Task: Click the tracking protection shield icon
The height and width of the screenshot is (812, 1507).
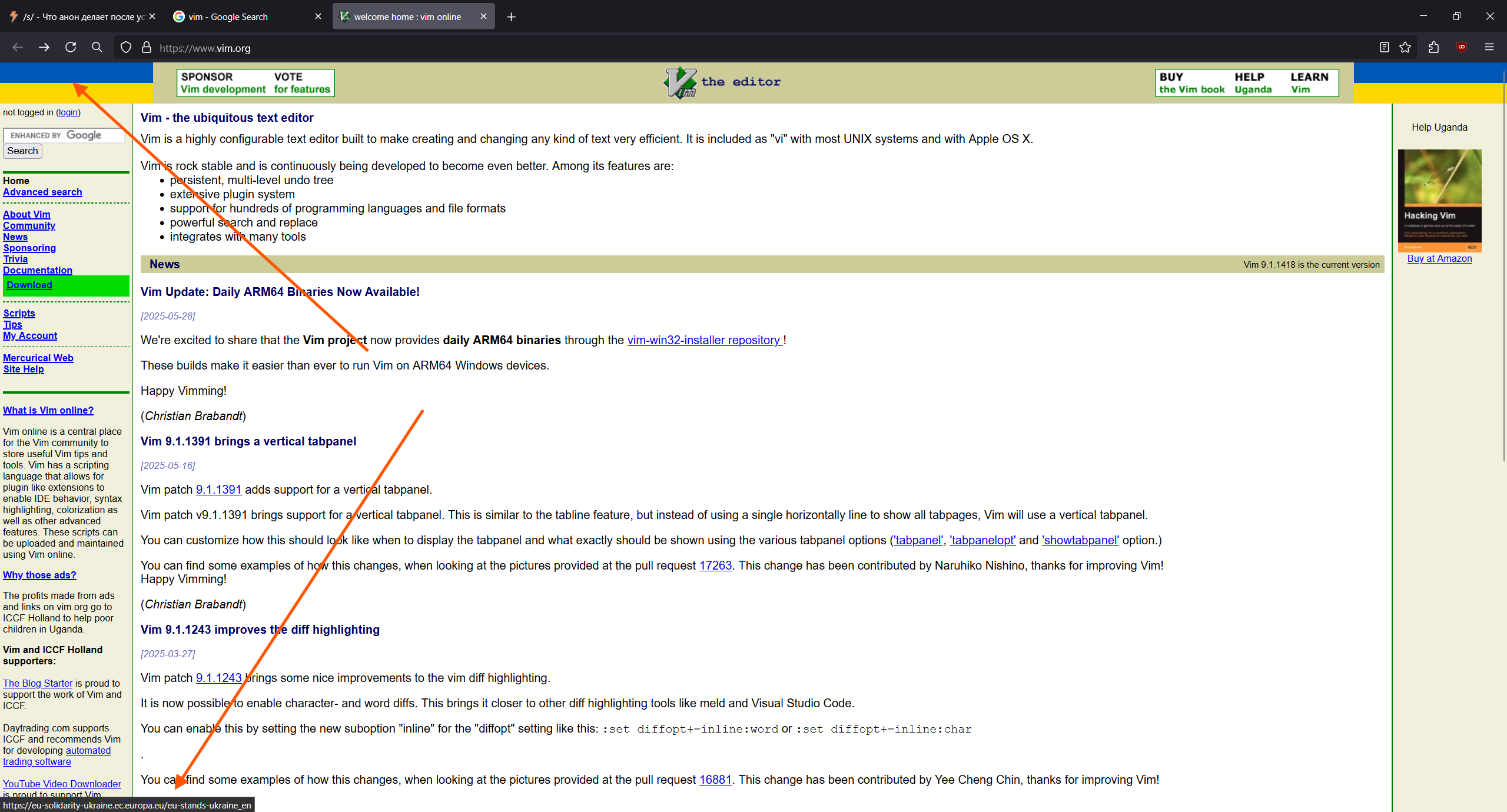Action: click(125, 48)
